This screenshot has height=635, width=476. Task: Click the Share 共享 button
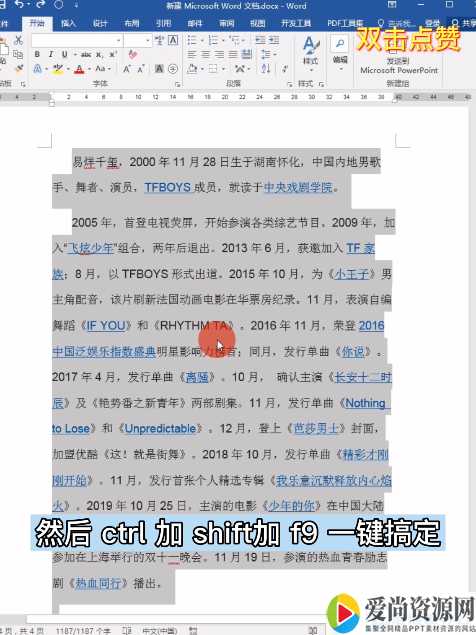tap(463, 23)
